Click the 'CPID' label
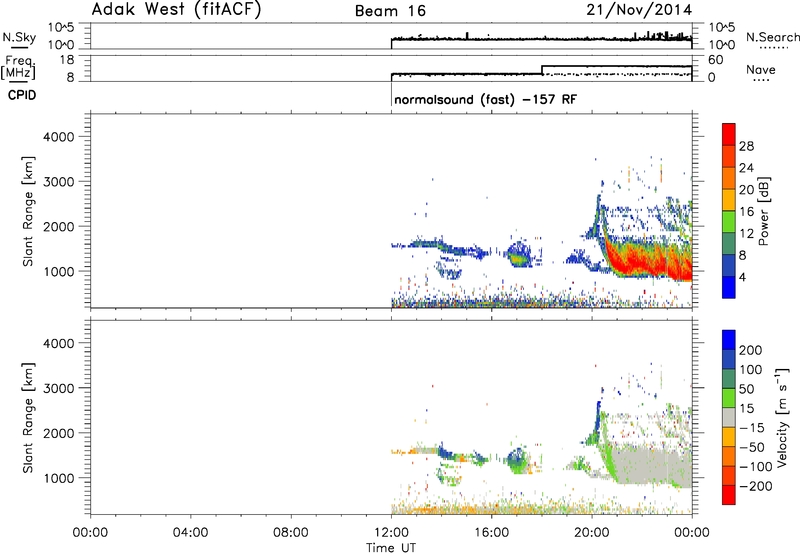The width and height of the screenshot is (800, 554). click(x=22, y=95)
